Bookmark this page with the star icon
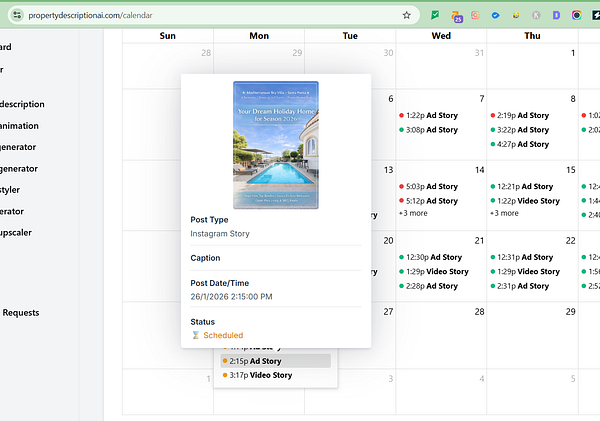Screen dimensions: 600x421 pos(406,15)
